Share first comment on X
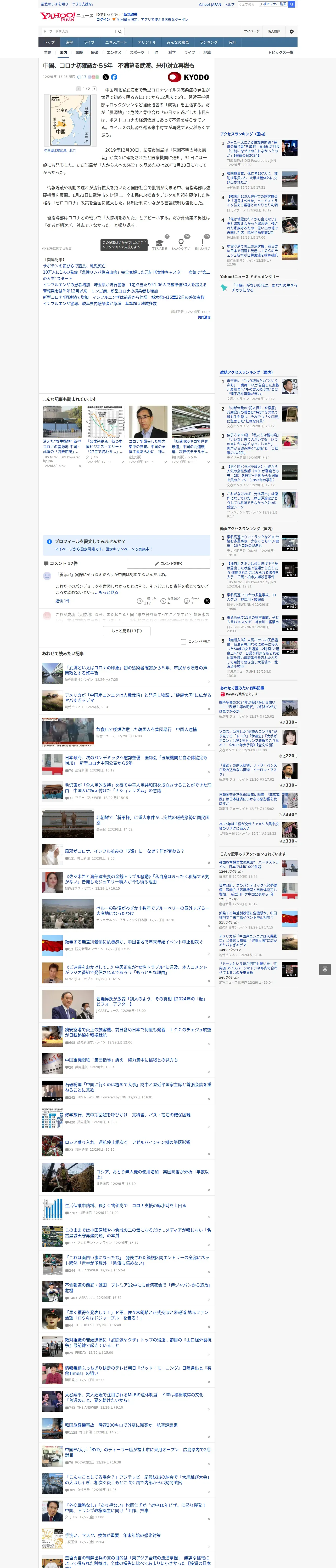The width and height of the screenshot is (336, 1568). coord(207,601)
